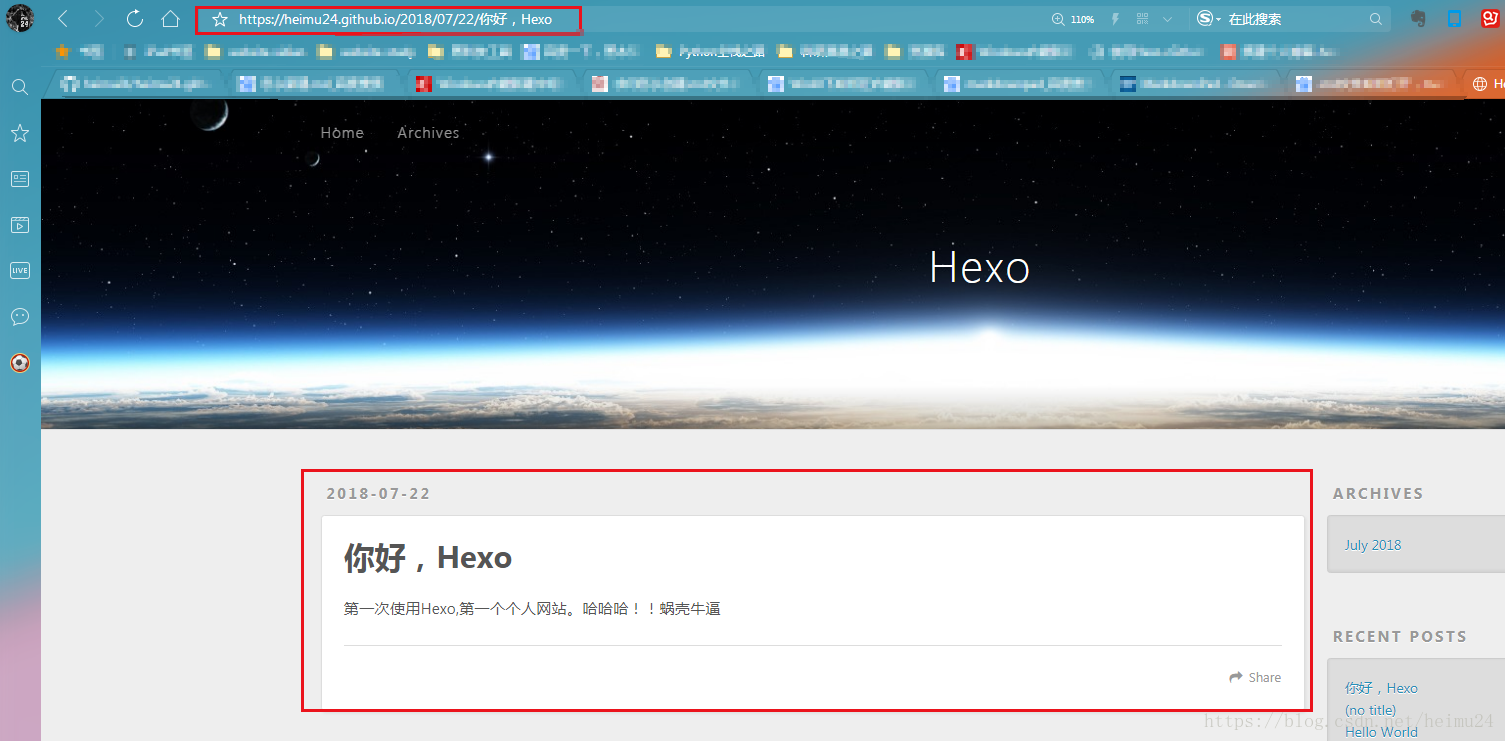Open the user profile avatar
Screen dimensions: 1505x741
point(20,18)
